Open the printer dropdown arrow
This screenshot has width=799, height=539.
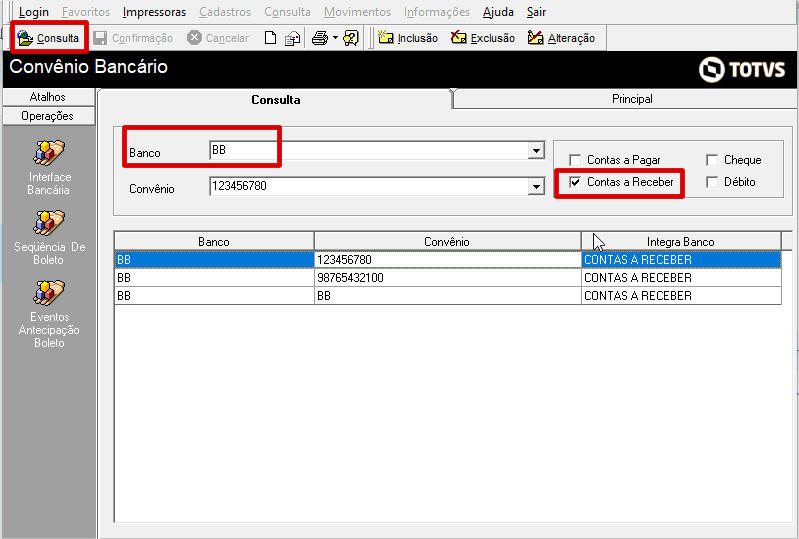[x=335, y=38]
